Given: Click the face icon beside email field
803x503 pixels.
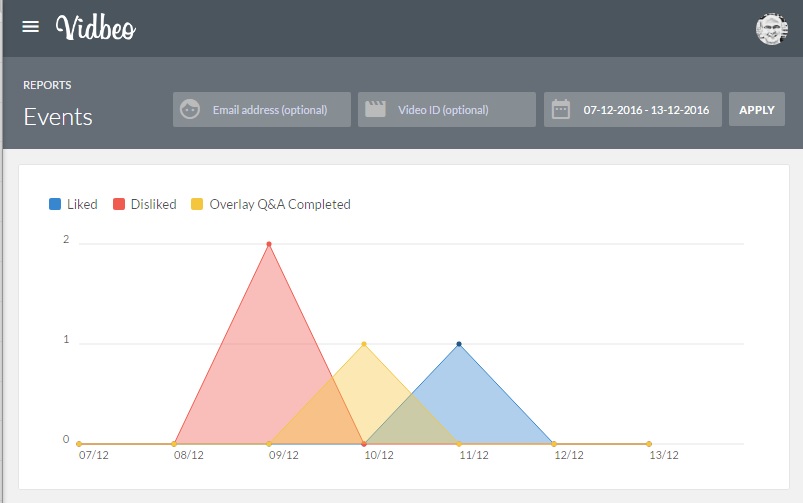Looking at the screenshot, I should (189, 110).
